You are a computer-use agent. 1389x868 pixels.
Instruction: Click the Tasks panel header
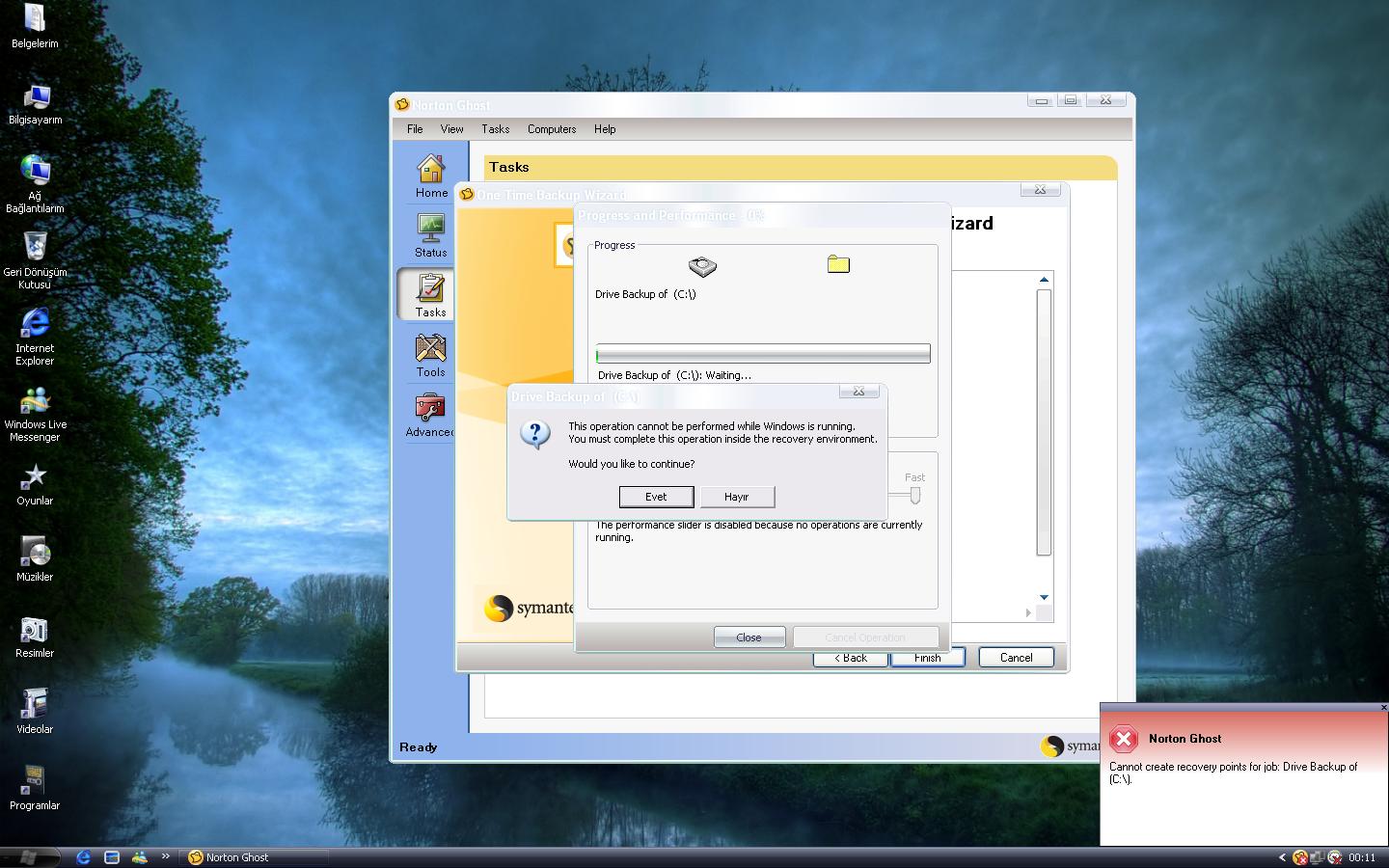coord(801,168)
